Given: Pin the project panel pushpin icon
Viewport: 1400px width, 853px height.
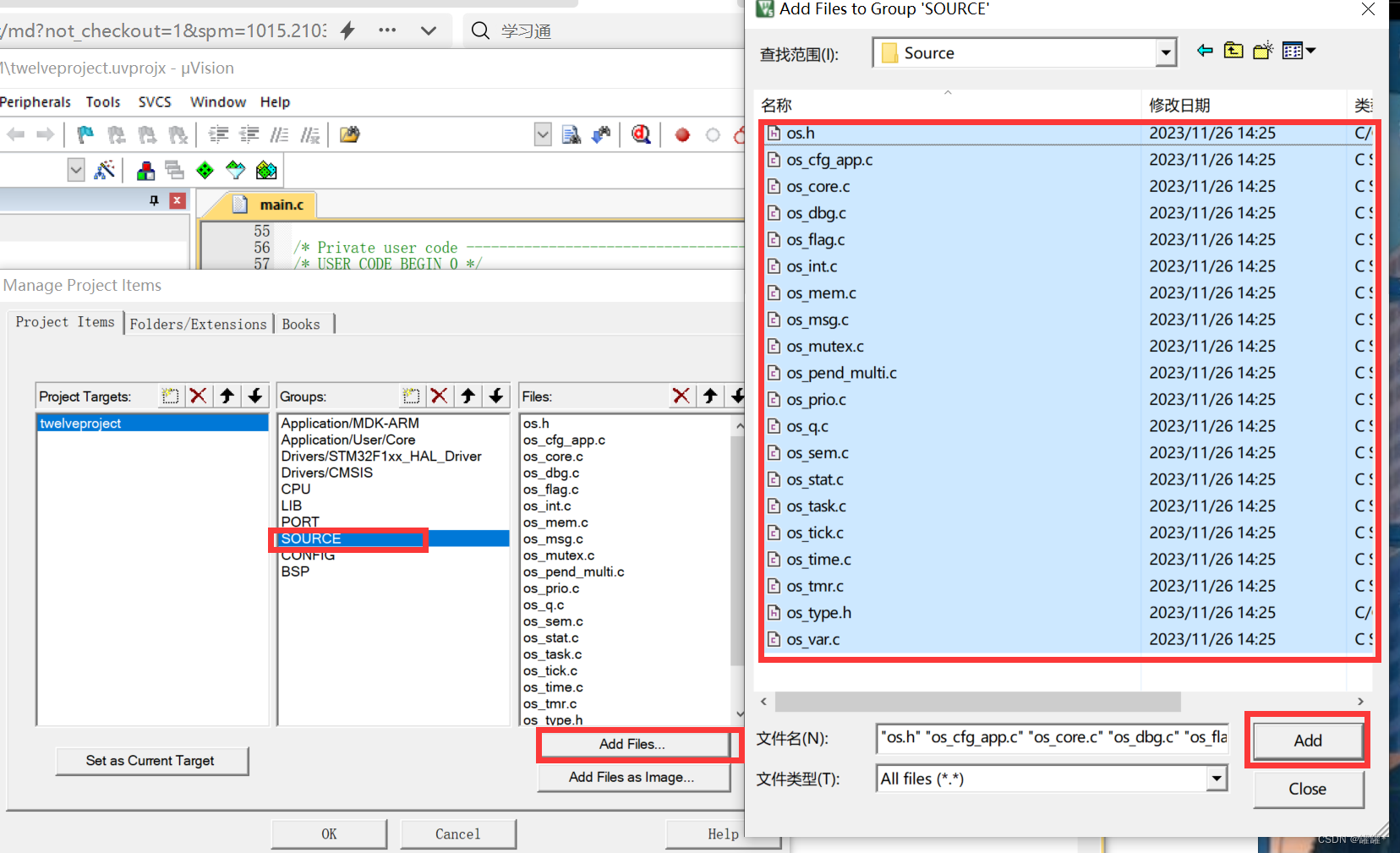Looking at the screenshot, I should 154,200.
